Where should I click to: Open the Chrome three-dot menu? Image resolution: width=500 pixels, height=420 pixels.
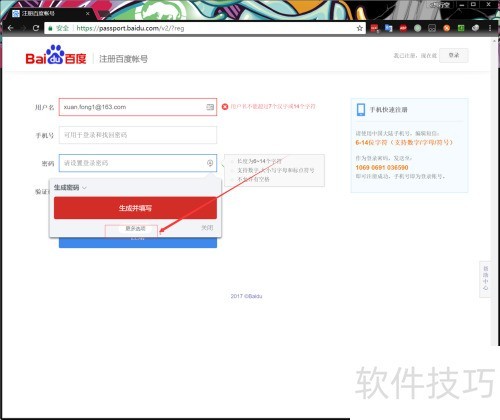tap(490, 28)
